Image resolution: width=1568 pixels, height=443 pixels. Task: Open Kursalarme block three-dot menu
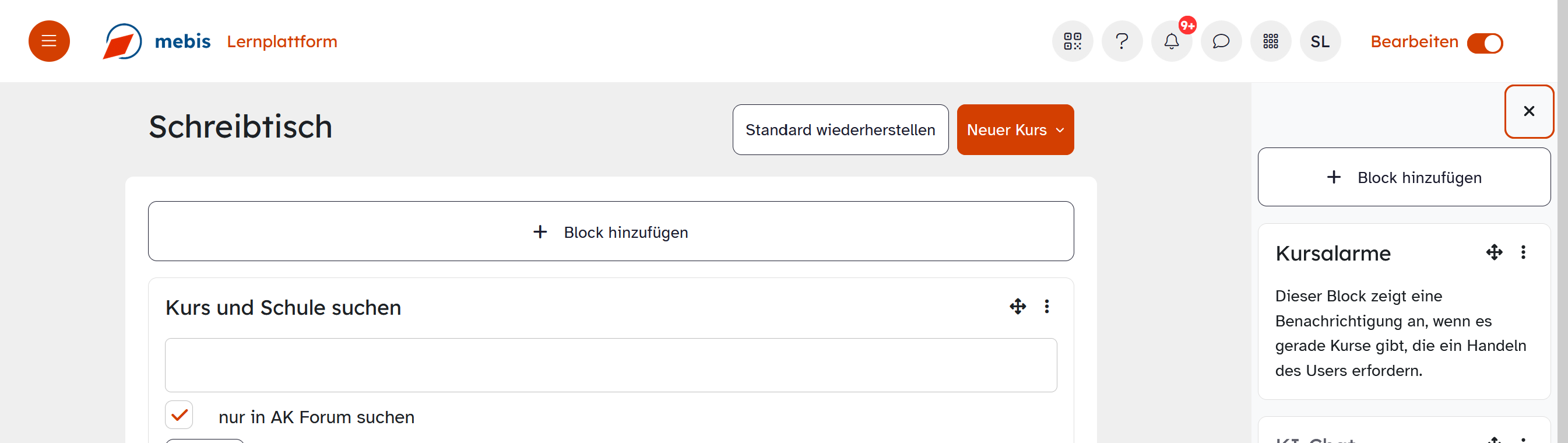tap(1523, 252)
